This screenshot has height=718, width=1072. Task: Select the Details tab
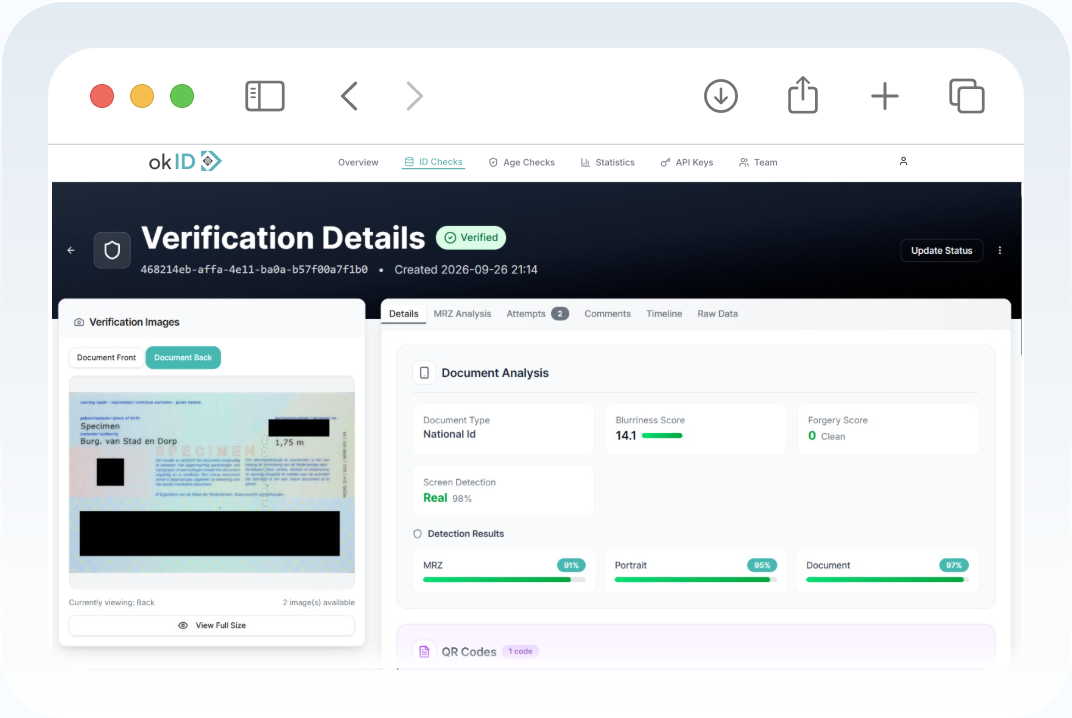tap(403, 314)
